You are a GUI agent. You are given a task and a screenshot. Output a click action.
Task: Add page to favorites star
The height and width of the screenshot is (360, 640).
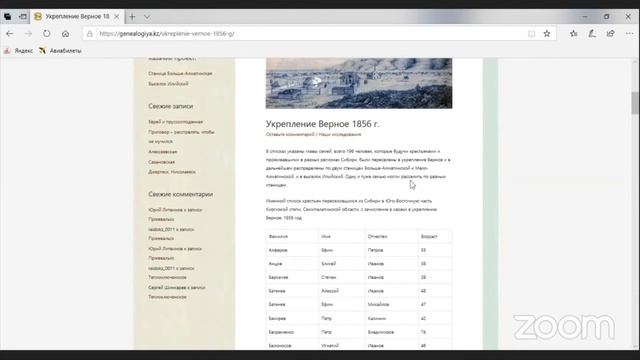[x=547, y=34]
